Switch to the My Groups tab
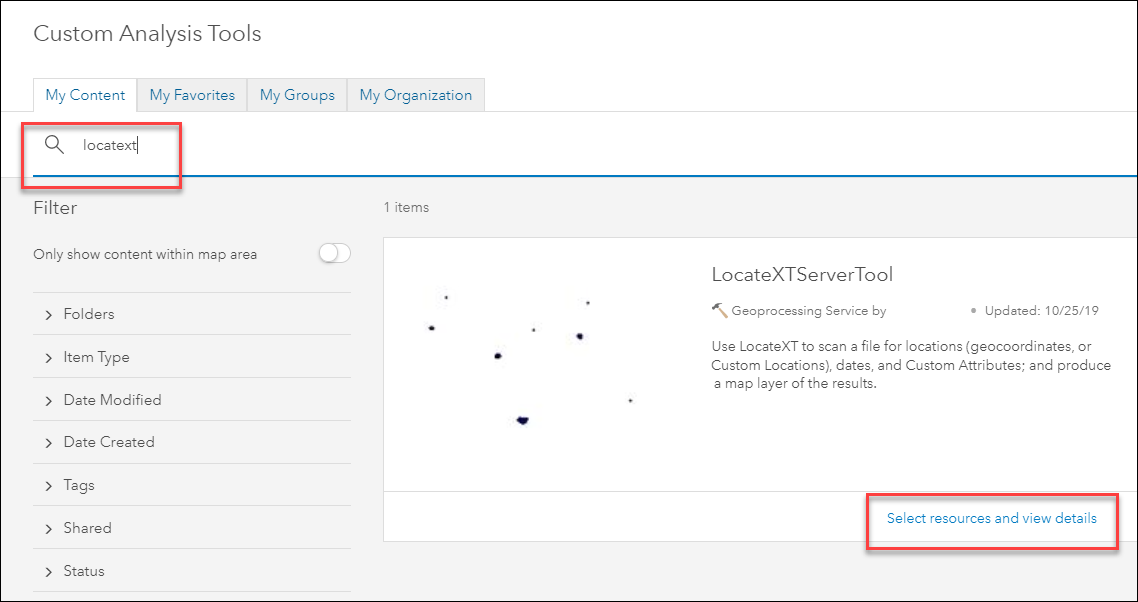 [x=296, y=94]
